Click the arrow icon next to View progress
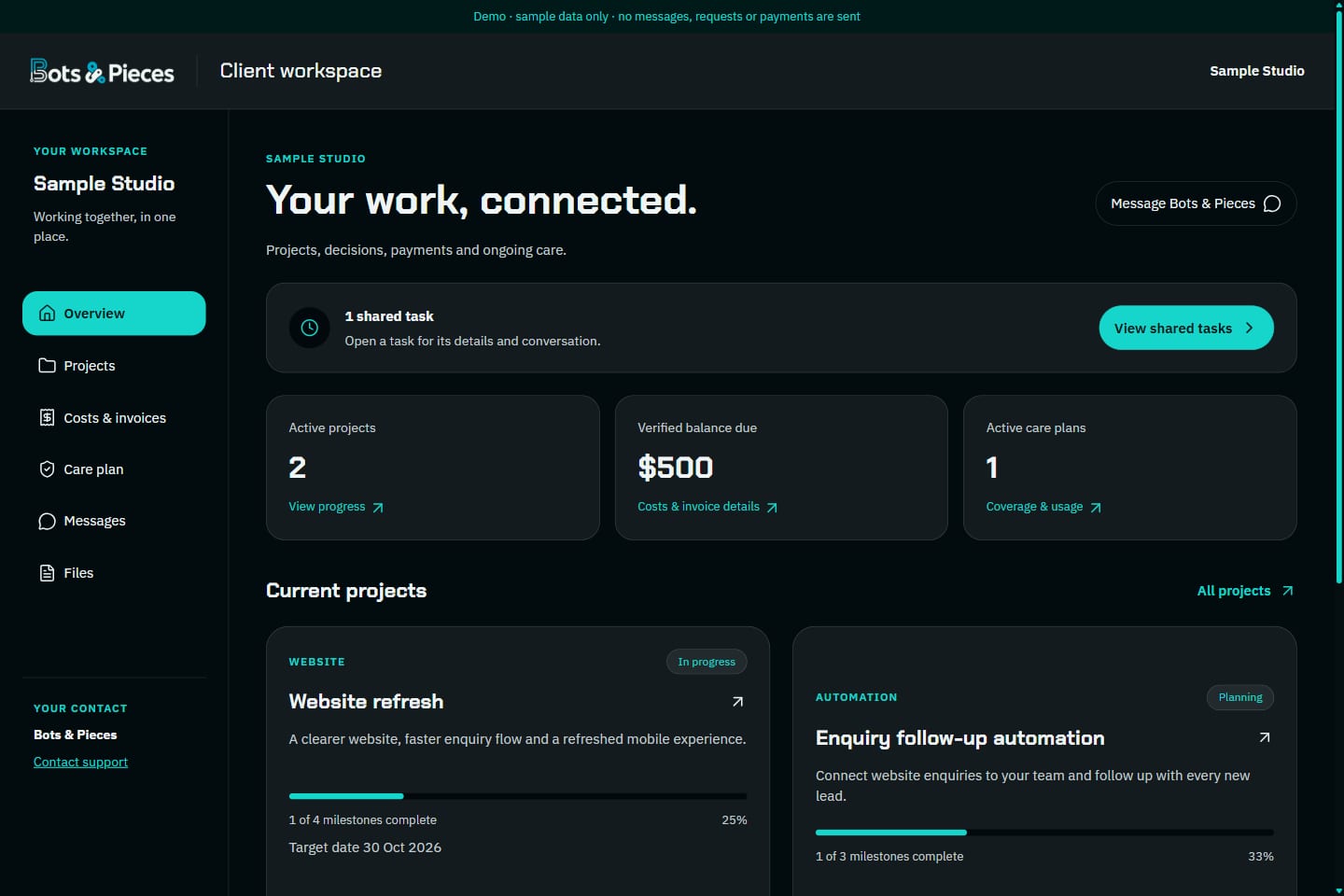Image resolution: width=1344 pixels, height=896 pixels. tap(378, 508)
